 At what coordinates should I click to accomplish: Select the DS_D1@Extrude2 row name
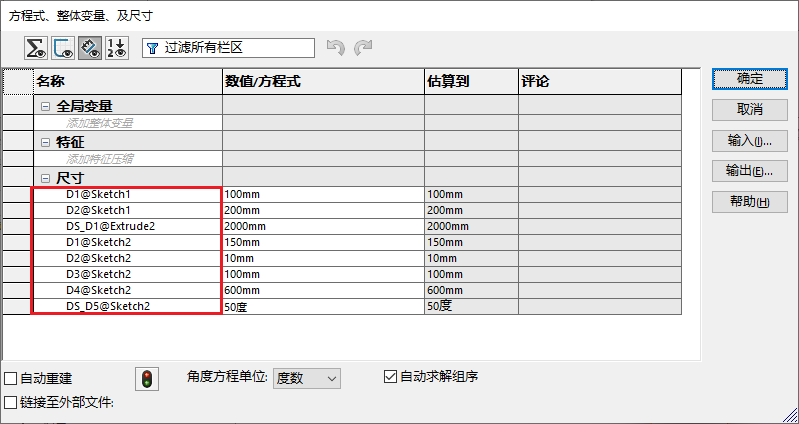click(110, 226)
